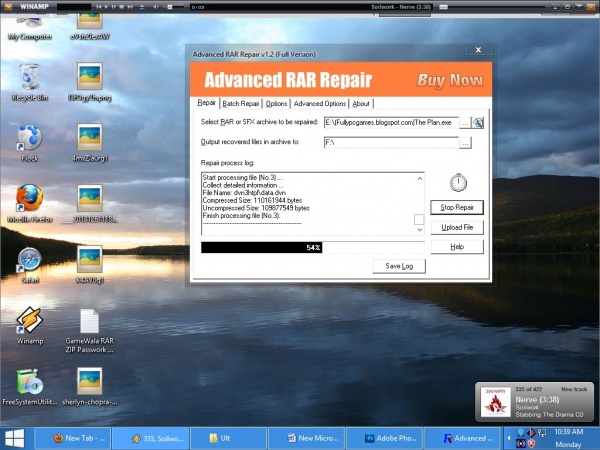600x450 pixels.
Task: Switch to New Micro... taskbar button
Action: (307, 439)
